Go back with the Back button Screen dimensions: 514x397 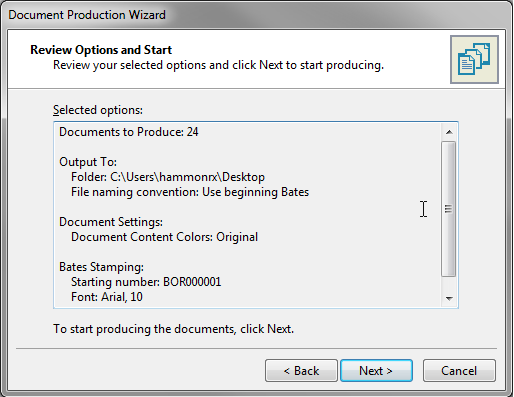[301, 370]
